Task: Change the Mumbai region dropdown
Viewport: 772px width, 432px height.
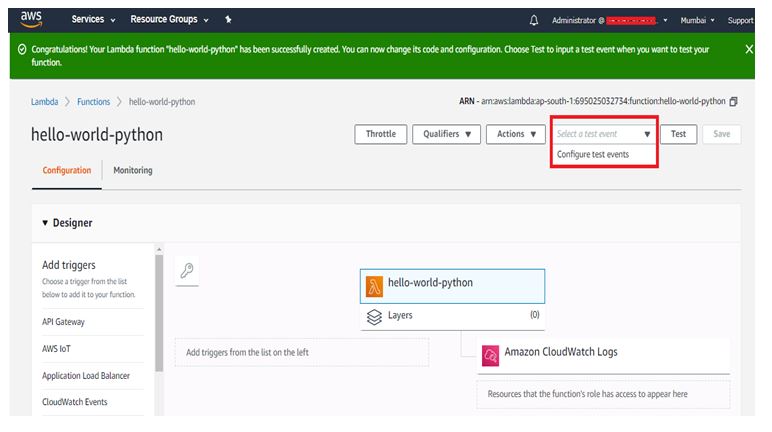Action: pyautogui.click(x=697, y=20)
